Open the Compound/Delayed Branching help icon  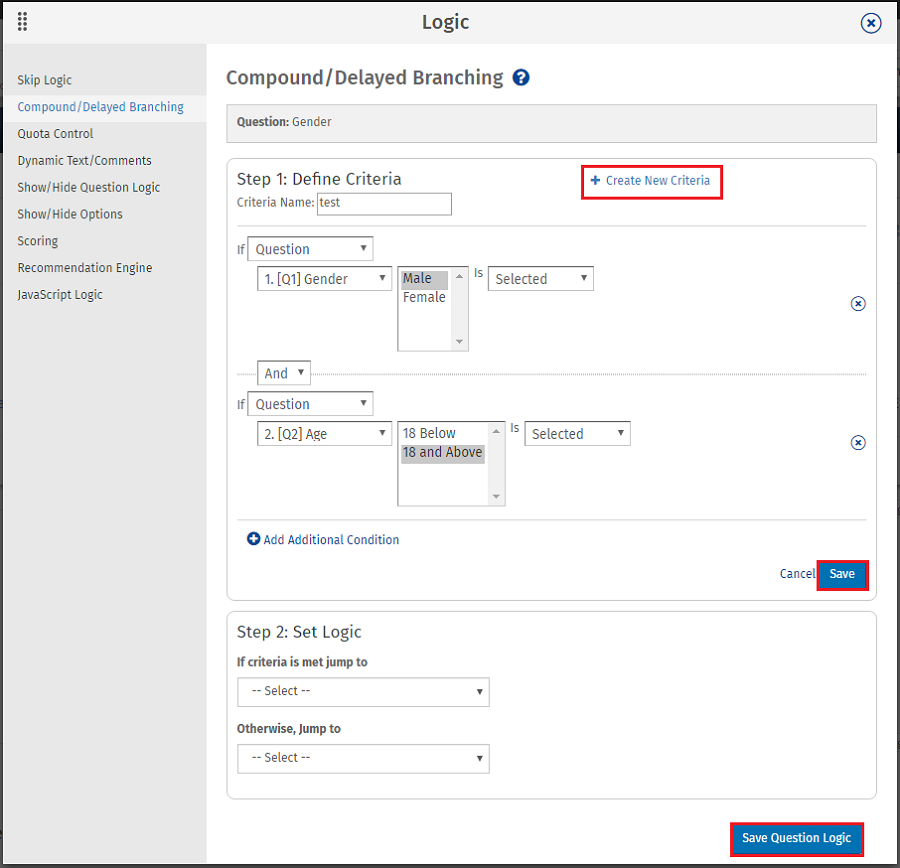click(521, 77)
